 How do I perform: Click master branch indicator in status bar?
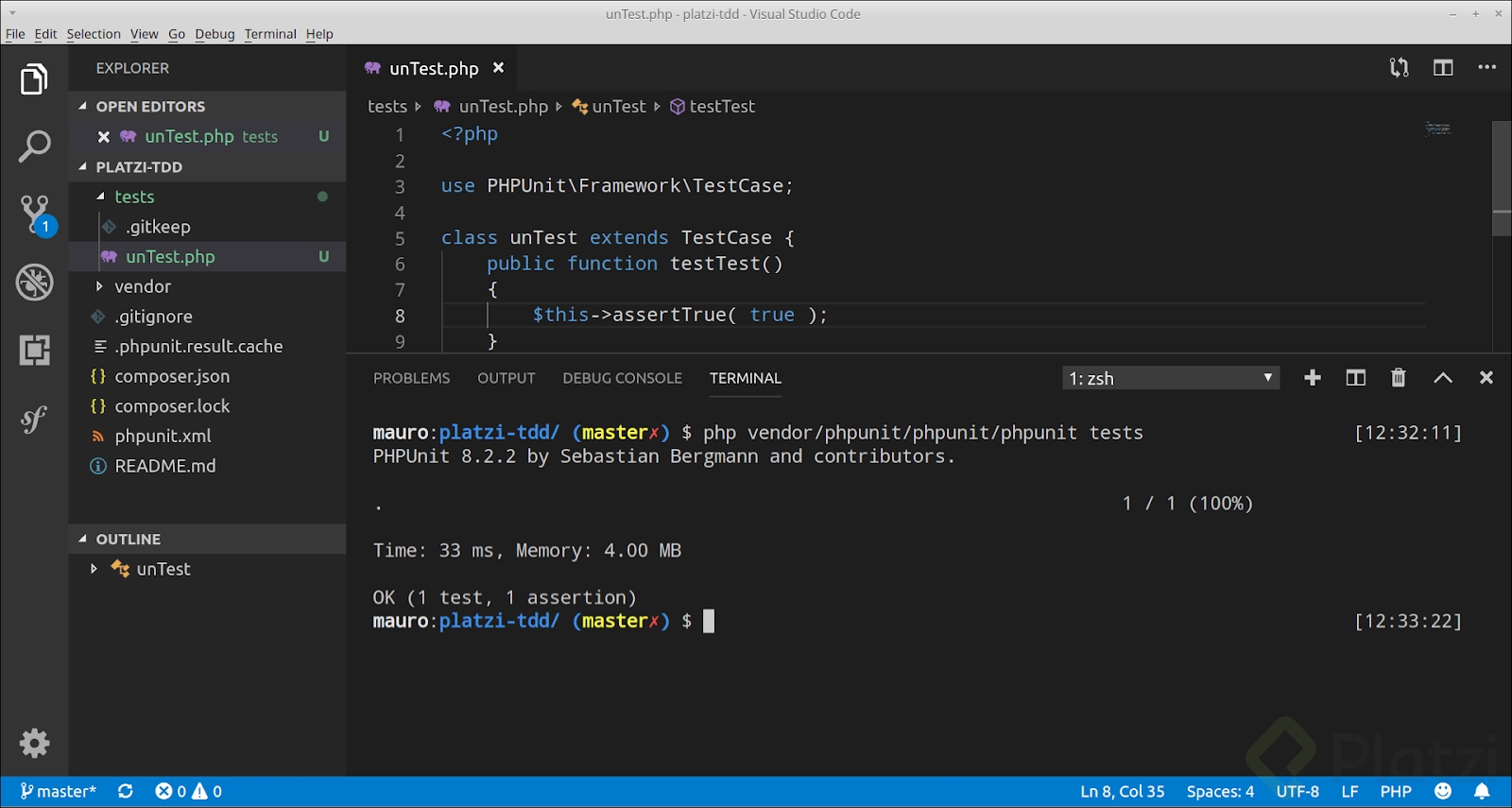58,792
